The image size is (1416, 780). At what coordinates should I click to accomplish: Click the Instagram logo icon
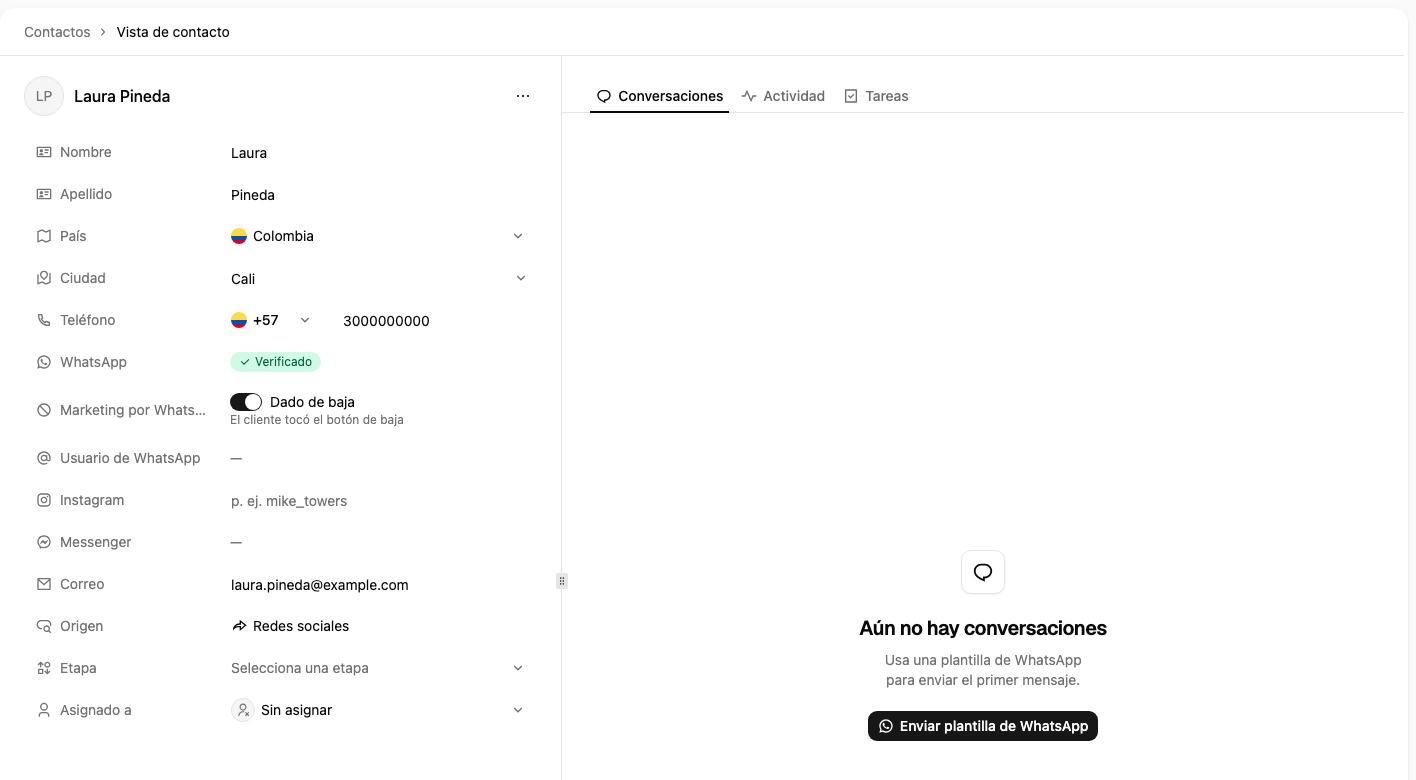(44, 500)
